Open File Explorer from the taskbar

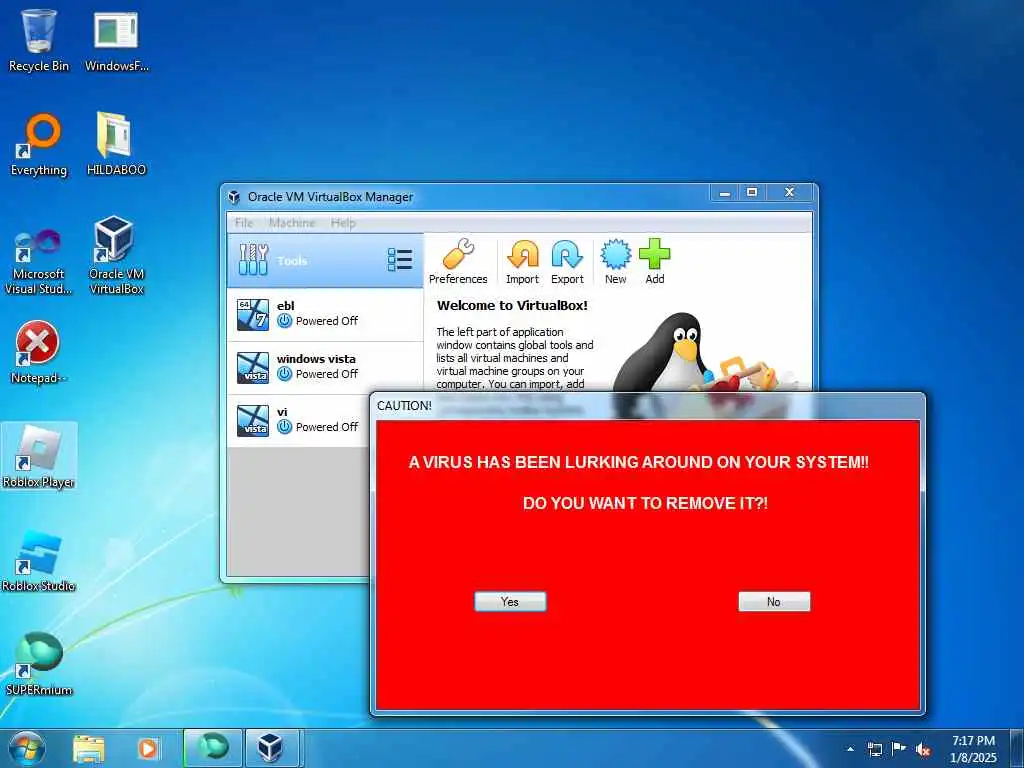pyautogui.click(x=89, y=748)
